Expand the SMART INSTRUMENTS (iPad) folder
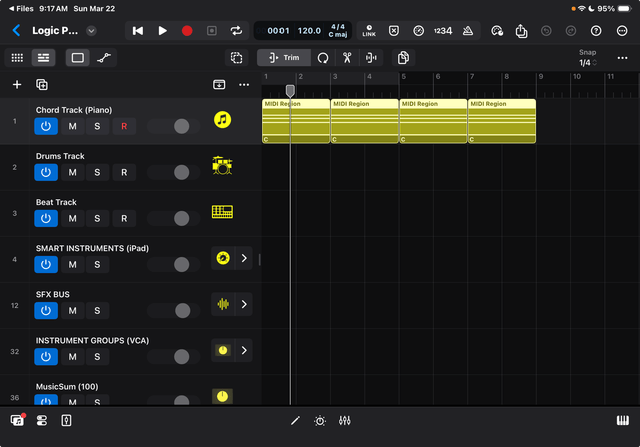Image resolution: width=640 pixels, height=447 pixels. pyautogui.click(x=244, y=259)
